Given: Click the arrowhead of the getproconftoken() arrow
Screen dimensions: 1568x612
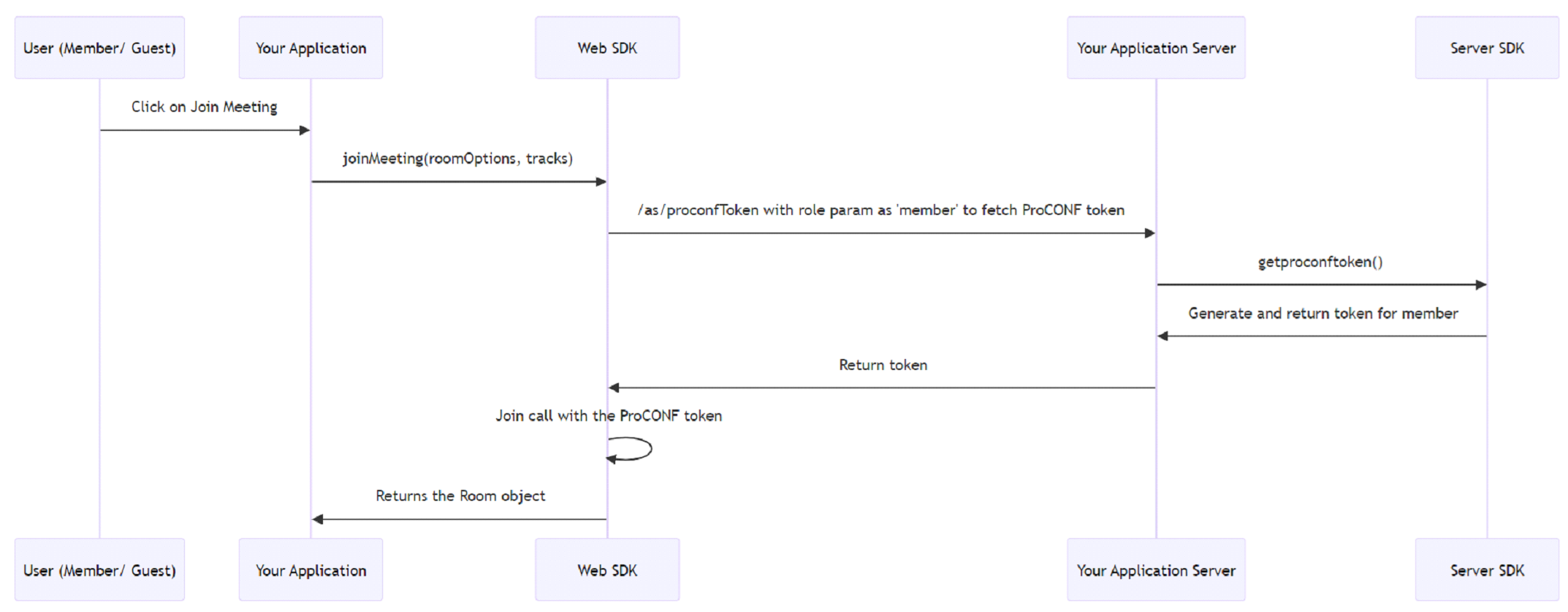Looking at the screenshot, I should click(x=1481, y=284).
